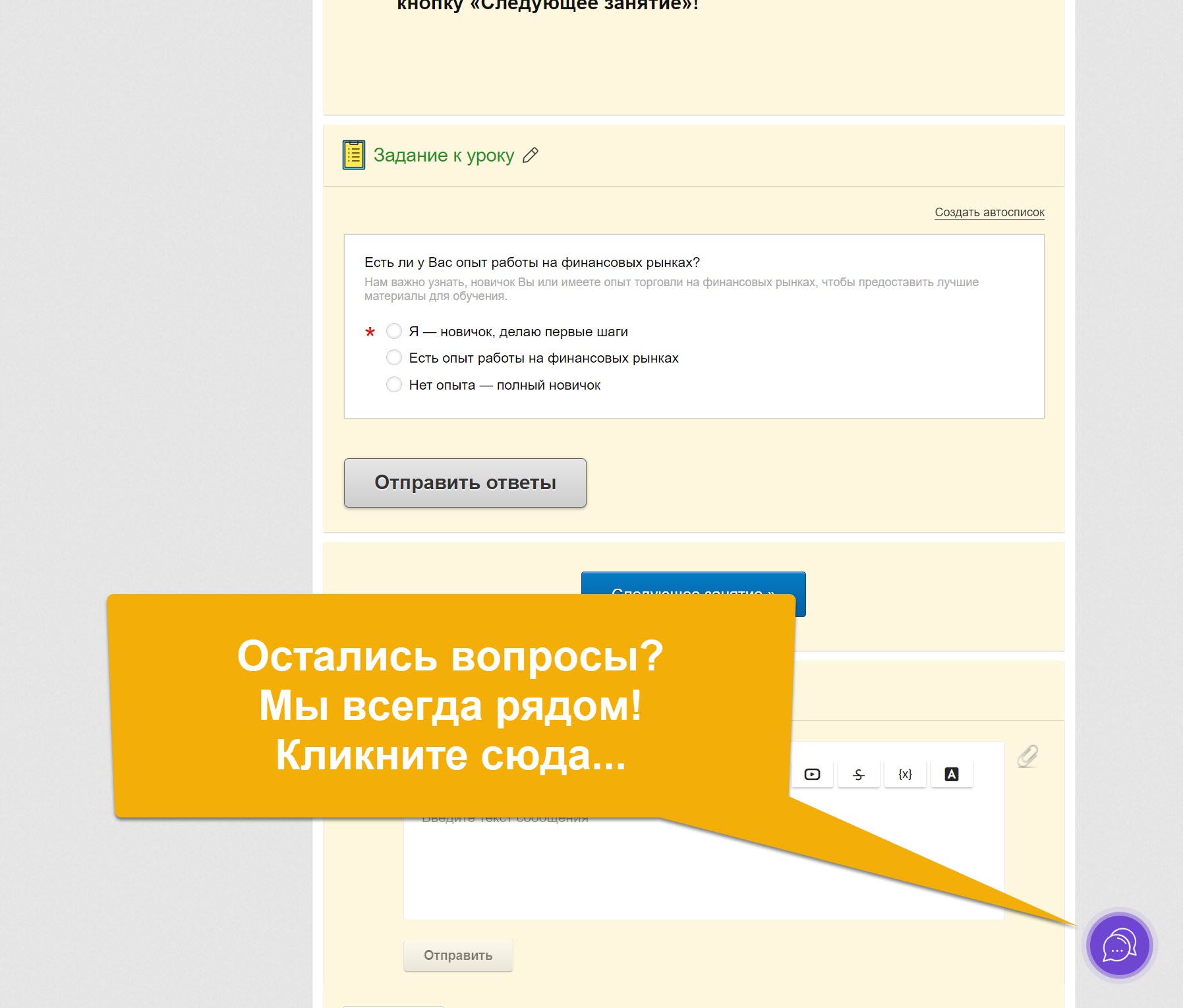Click the 'Задание к уроку' heading

[444, 156]
